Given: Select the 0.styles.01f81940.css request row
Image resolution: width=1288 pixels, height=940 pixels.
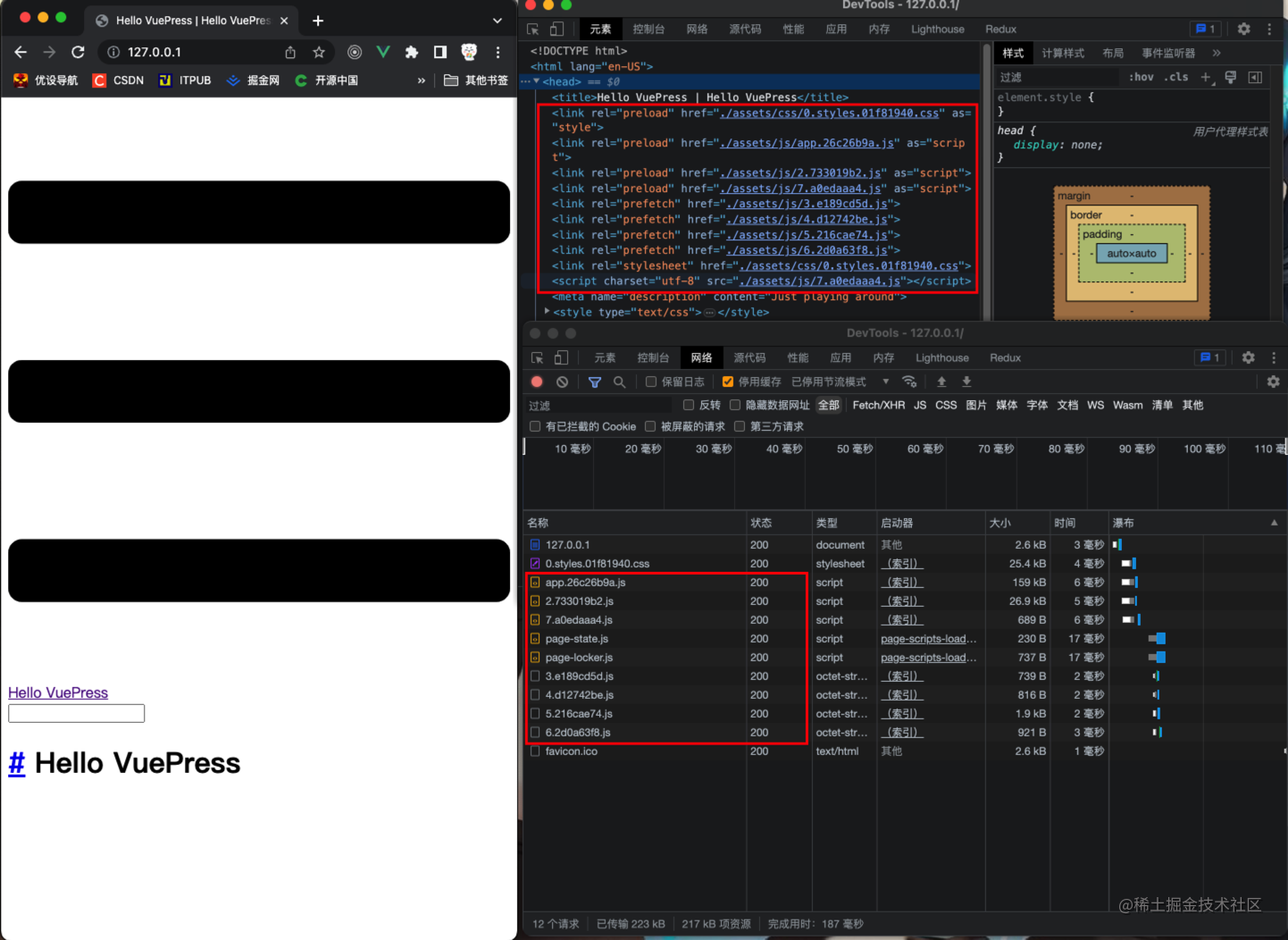Looking at the screenshot, I should pos(905,564).
